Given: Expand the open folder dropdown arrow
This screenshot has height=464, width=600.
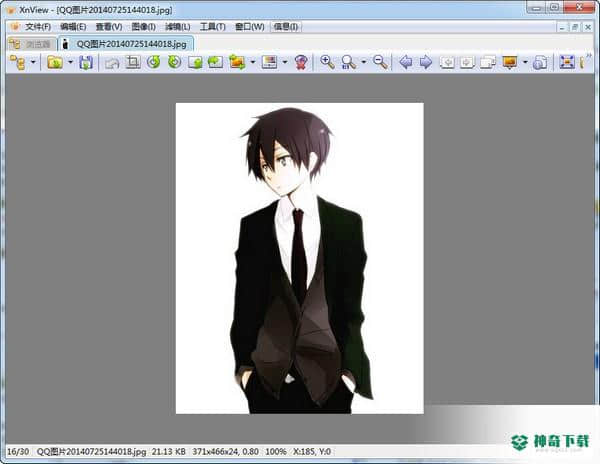Looking at the screenshot, I should pos(70,62).
